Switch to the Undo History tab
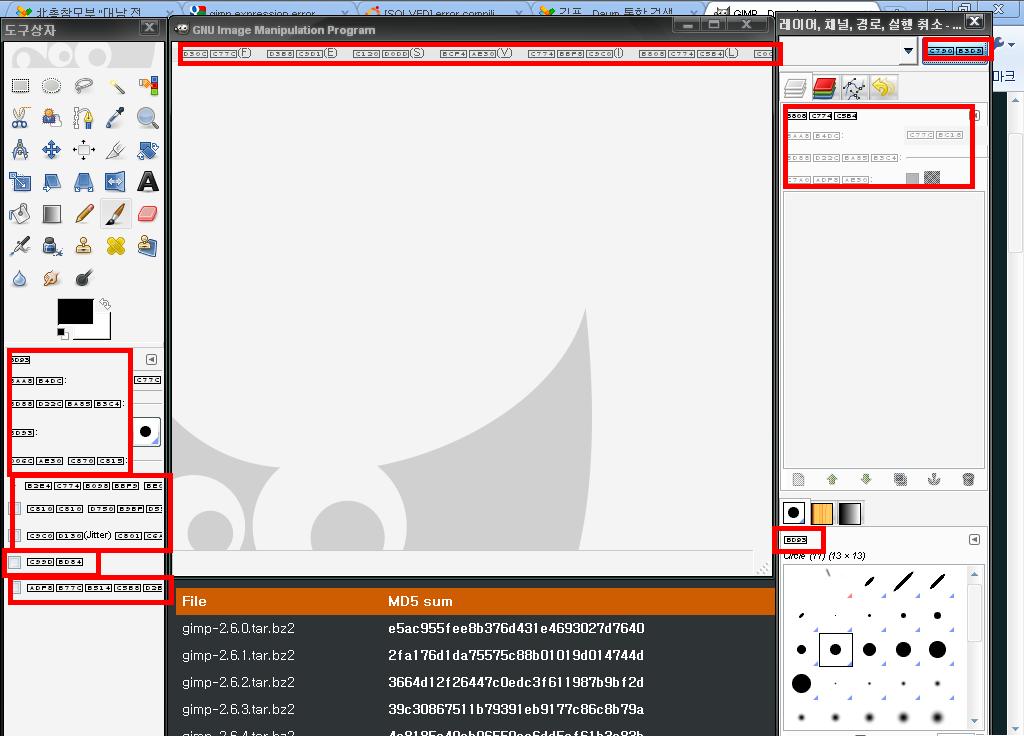Image resolution: width=1024 pixels, height=736 pixels. tap(883, 88)
